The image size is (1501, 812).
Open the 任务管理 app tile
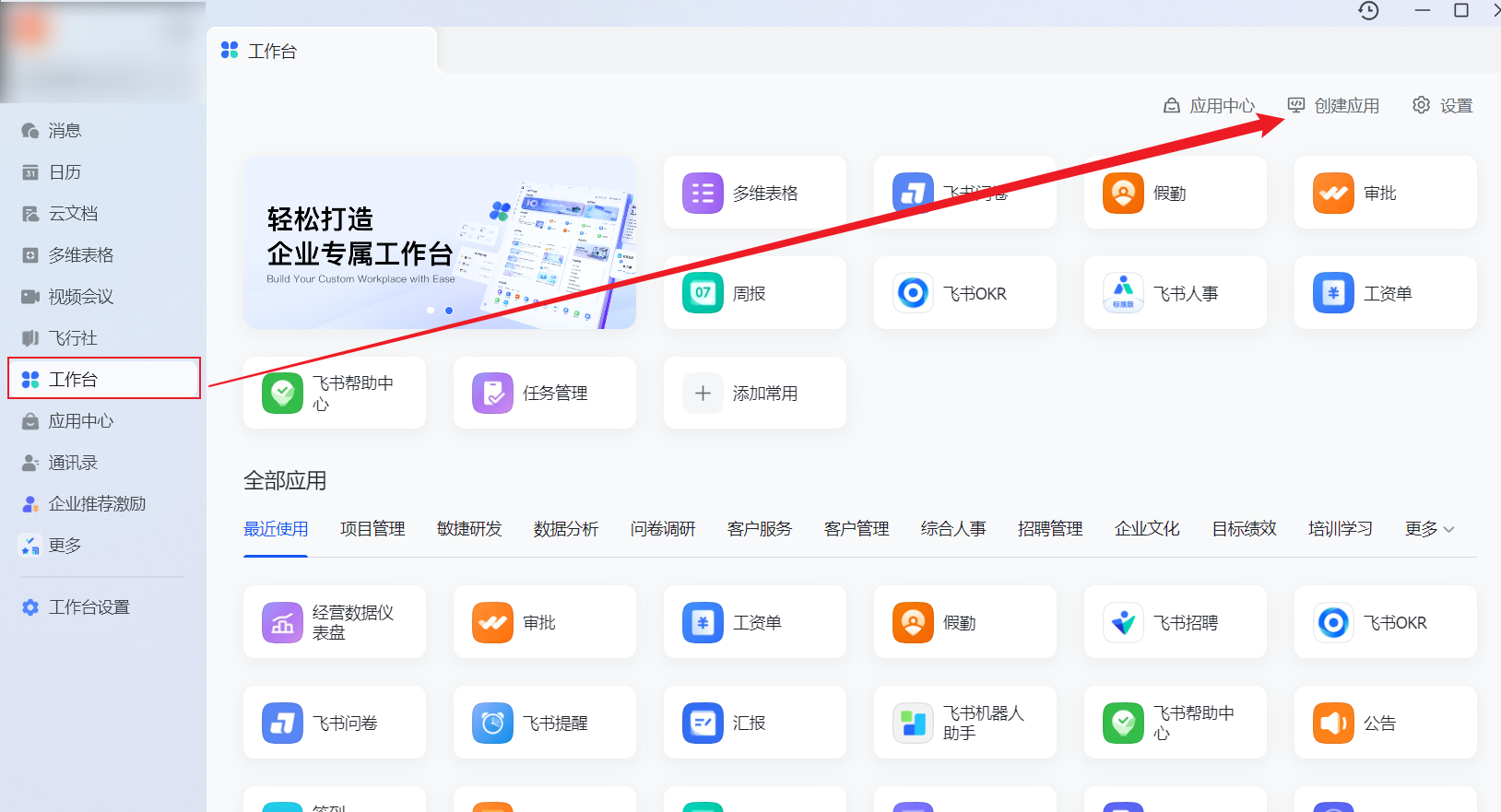544,393
